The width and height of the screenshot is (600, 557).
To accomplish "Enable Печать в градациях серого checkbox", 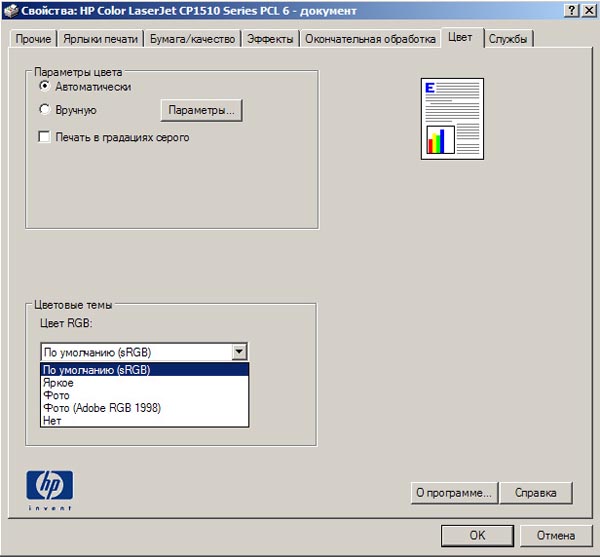I will pos(44,137).
